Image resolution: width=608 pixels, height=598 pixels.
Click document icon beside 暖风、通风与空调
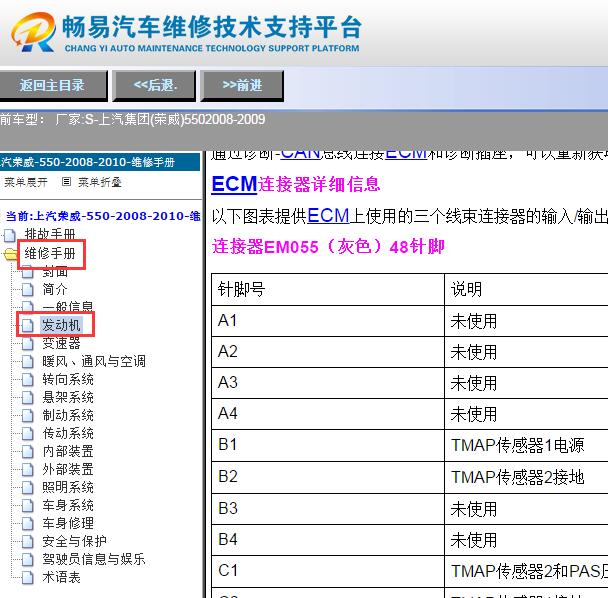point(27,361)
